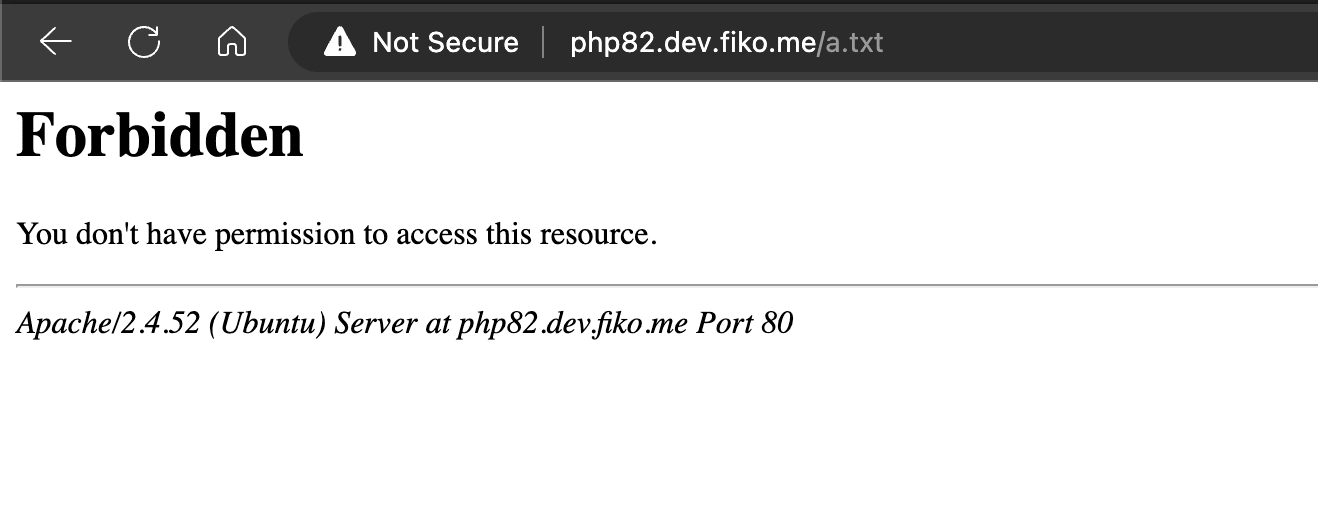
Task: Show the Not Secure site information
Action: [x=445, y=42]
